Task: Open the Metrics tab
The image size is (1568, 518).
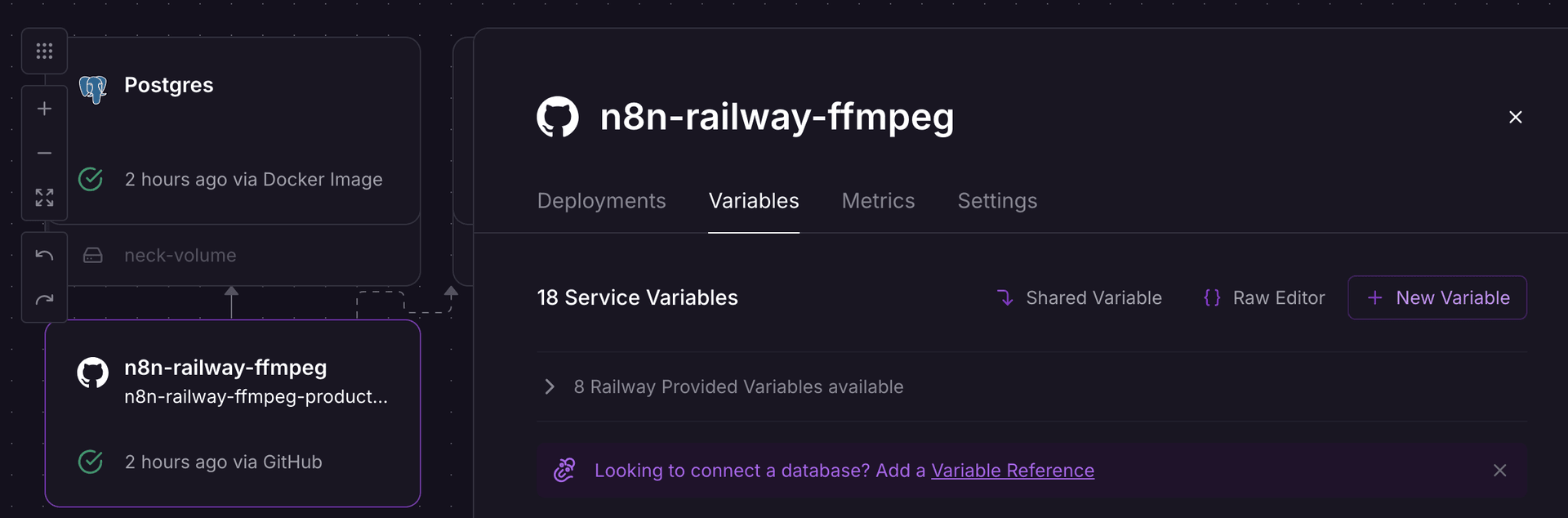Action: pos(878,200)
